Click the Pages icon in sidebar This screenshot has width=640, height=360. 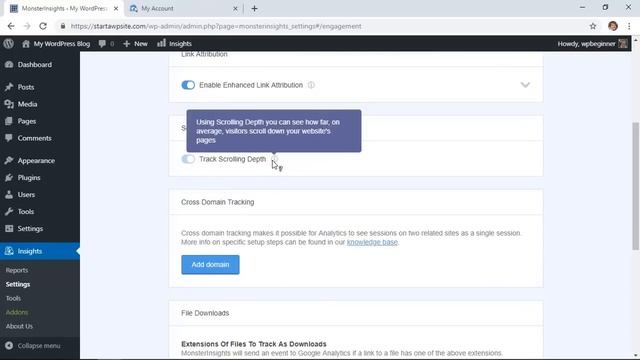pos(9,121)
